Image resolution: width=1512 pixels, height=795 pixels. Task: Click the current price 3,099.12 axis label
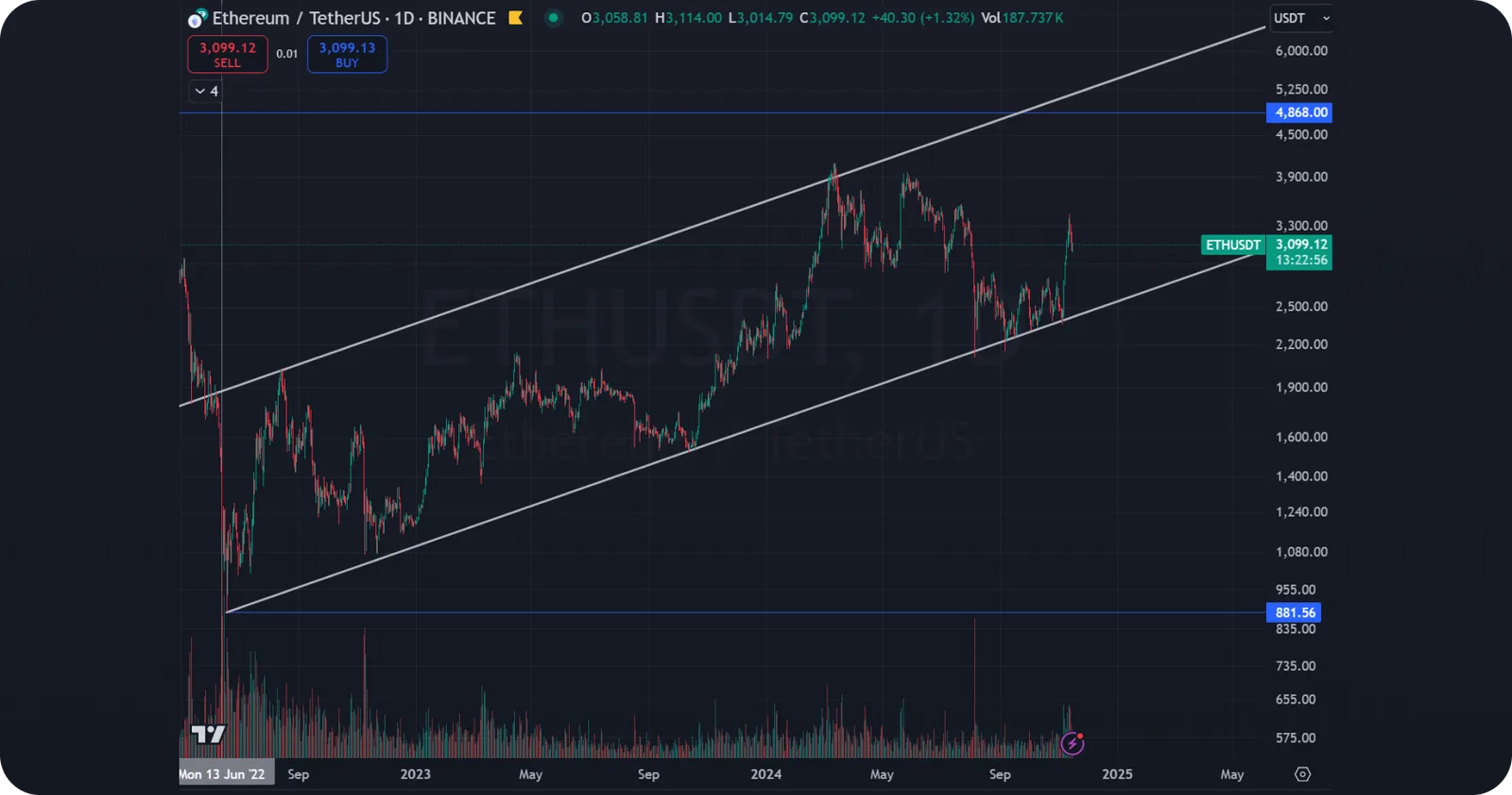click(x=1300, y=244)
